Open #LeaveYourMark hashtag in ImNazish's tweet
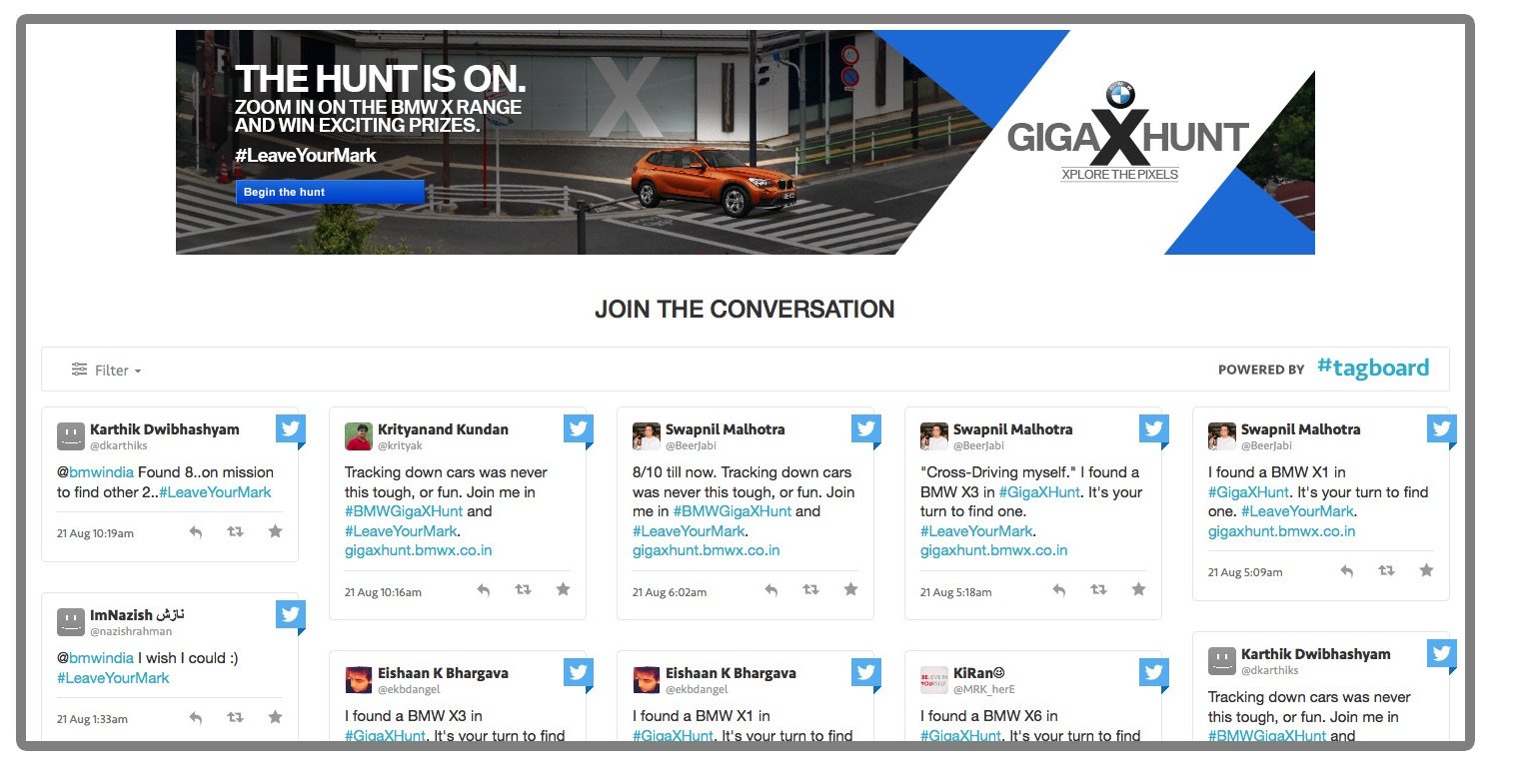Screen dimensions: 1513x784 (113, 678)
